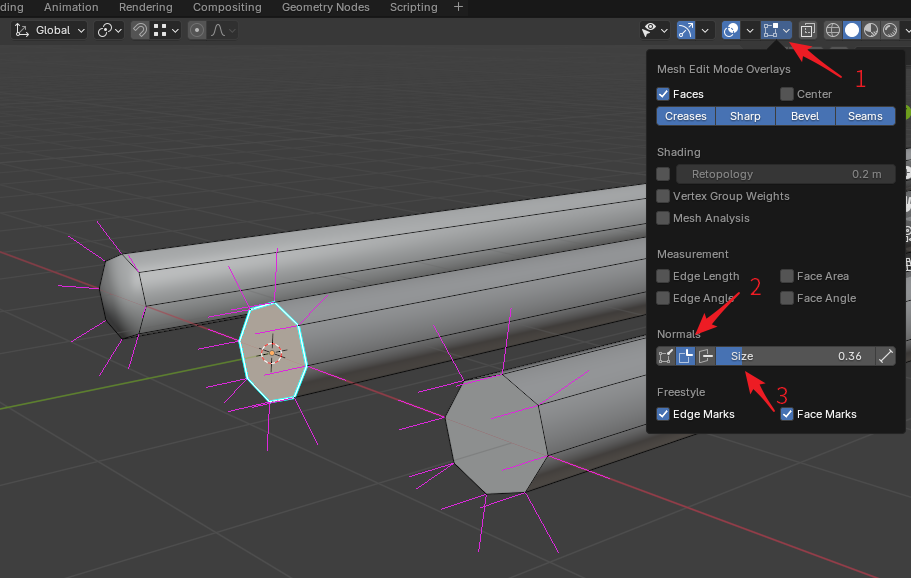Disable Freestyle Face Marks checkbox

click(787, 414)
